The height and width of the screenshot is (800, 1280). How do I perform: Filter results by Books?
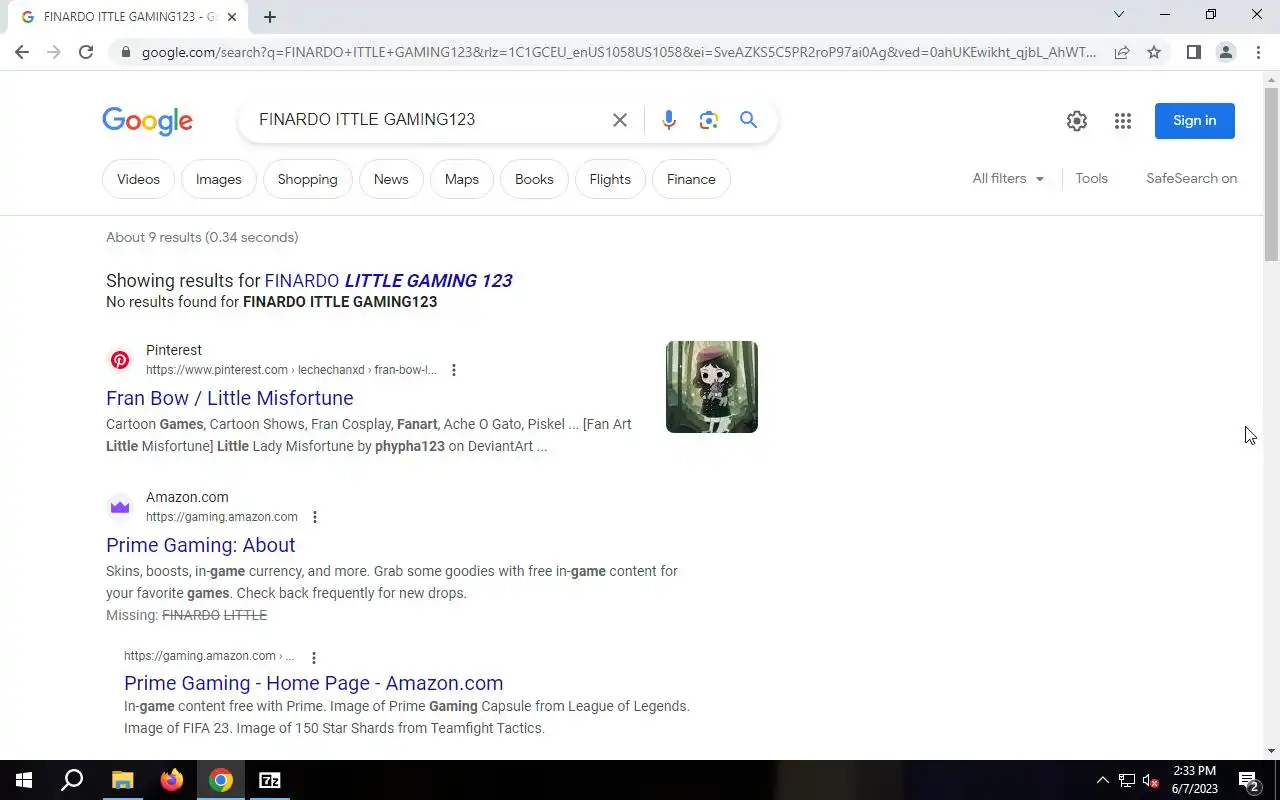(534, 179)
